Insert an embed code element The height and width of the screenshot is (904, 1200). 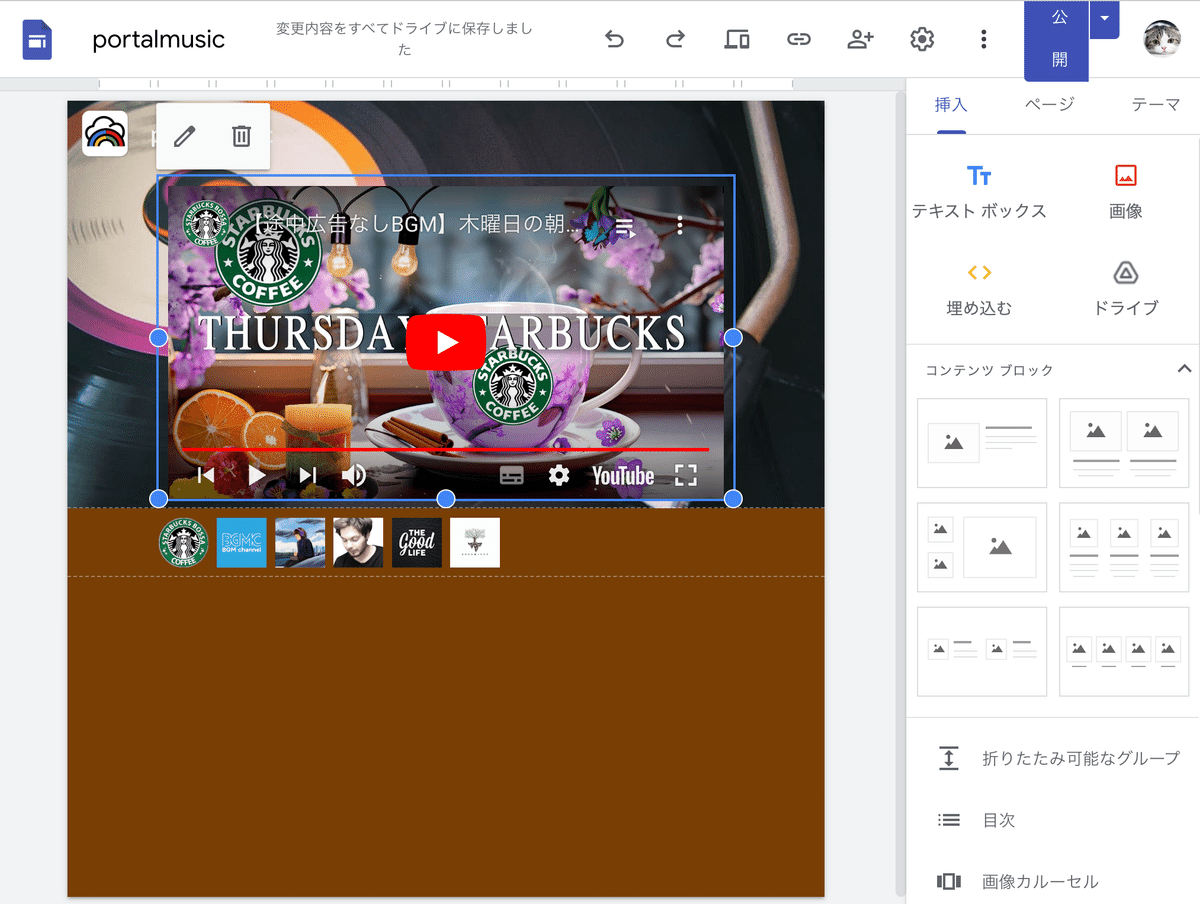[979, 289]
